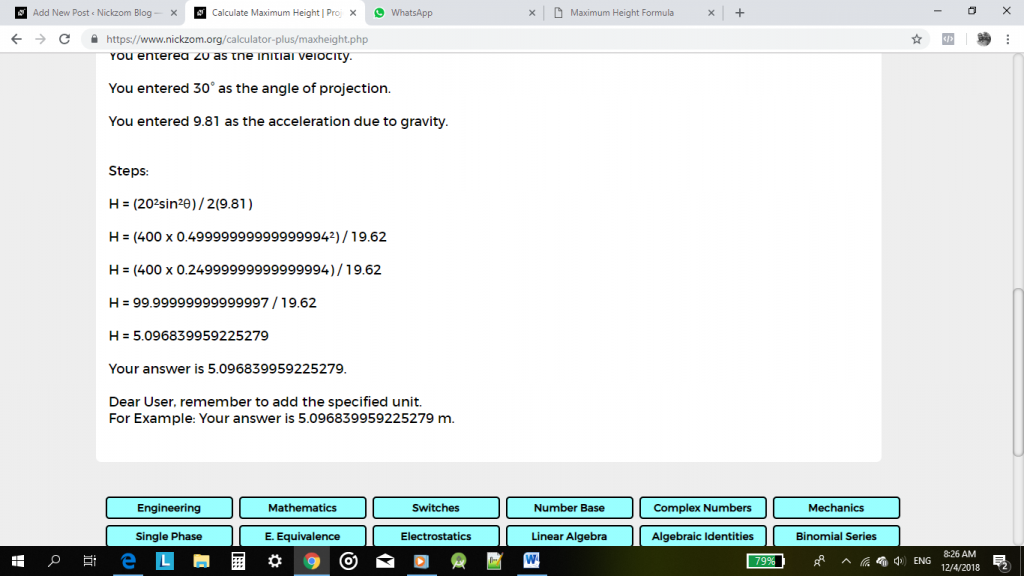Switch to Microsoft Word on taskbar

click(x=532, y=561)
